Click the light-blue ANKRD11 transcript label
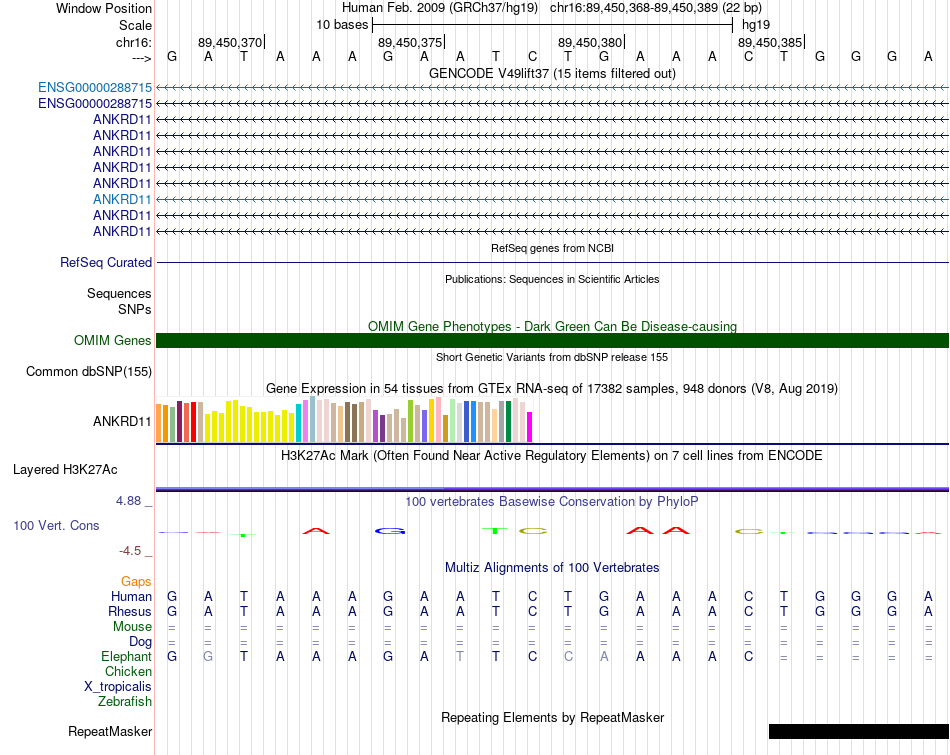Screen dimensions: 950x755 pos(122,199)
